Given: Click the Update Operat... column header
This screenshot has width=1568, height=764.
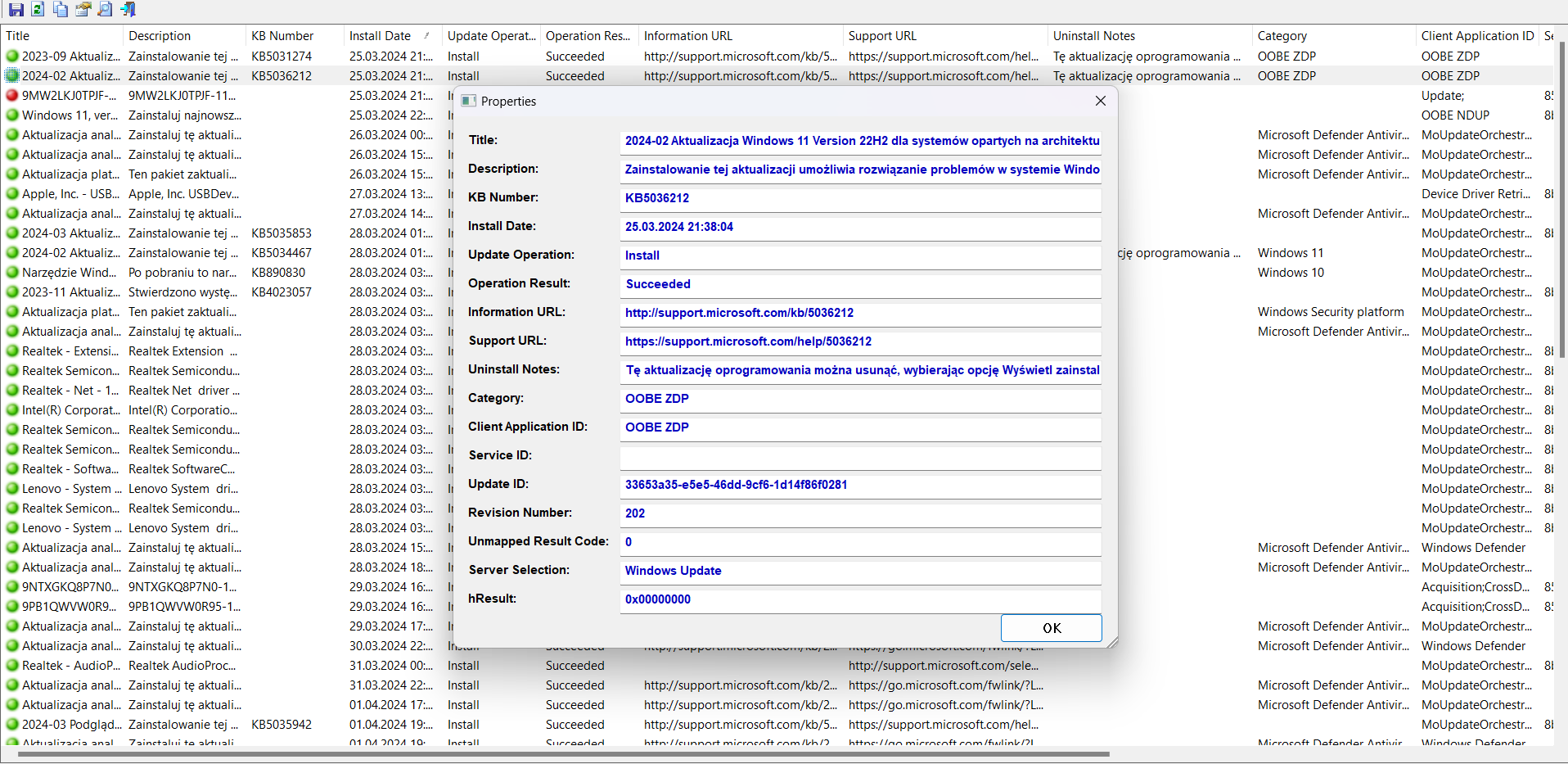Looking at the screenshot, I should (491, 36).
